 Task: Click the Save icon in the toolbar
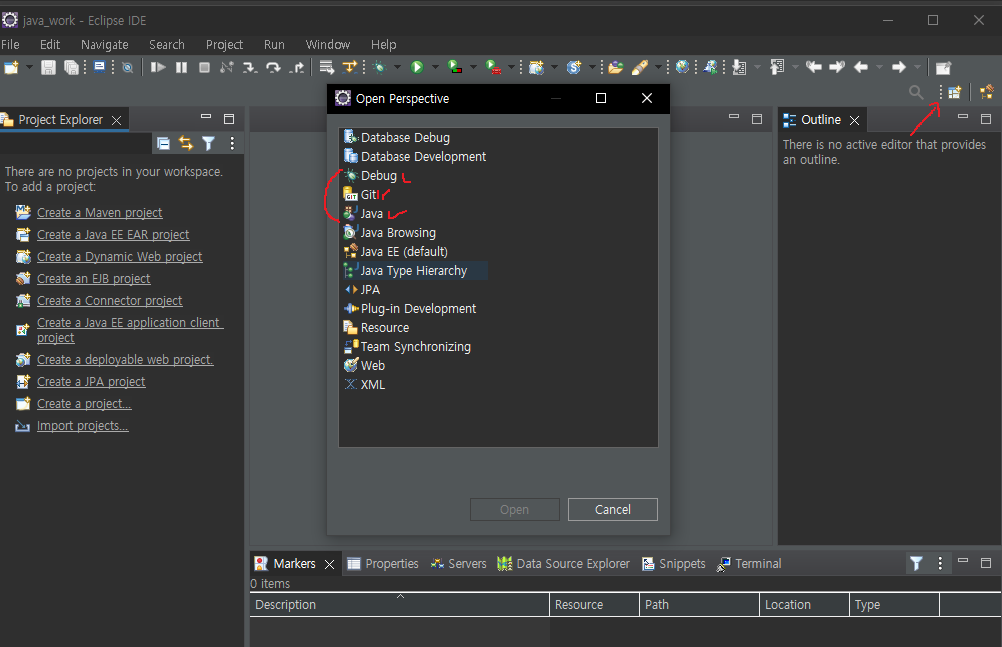click(48, 67)
